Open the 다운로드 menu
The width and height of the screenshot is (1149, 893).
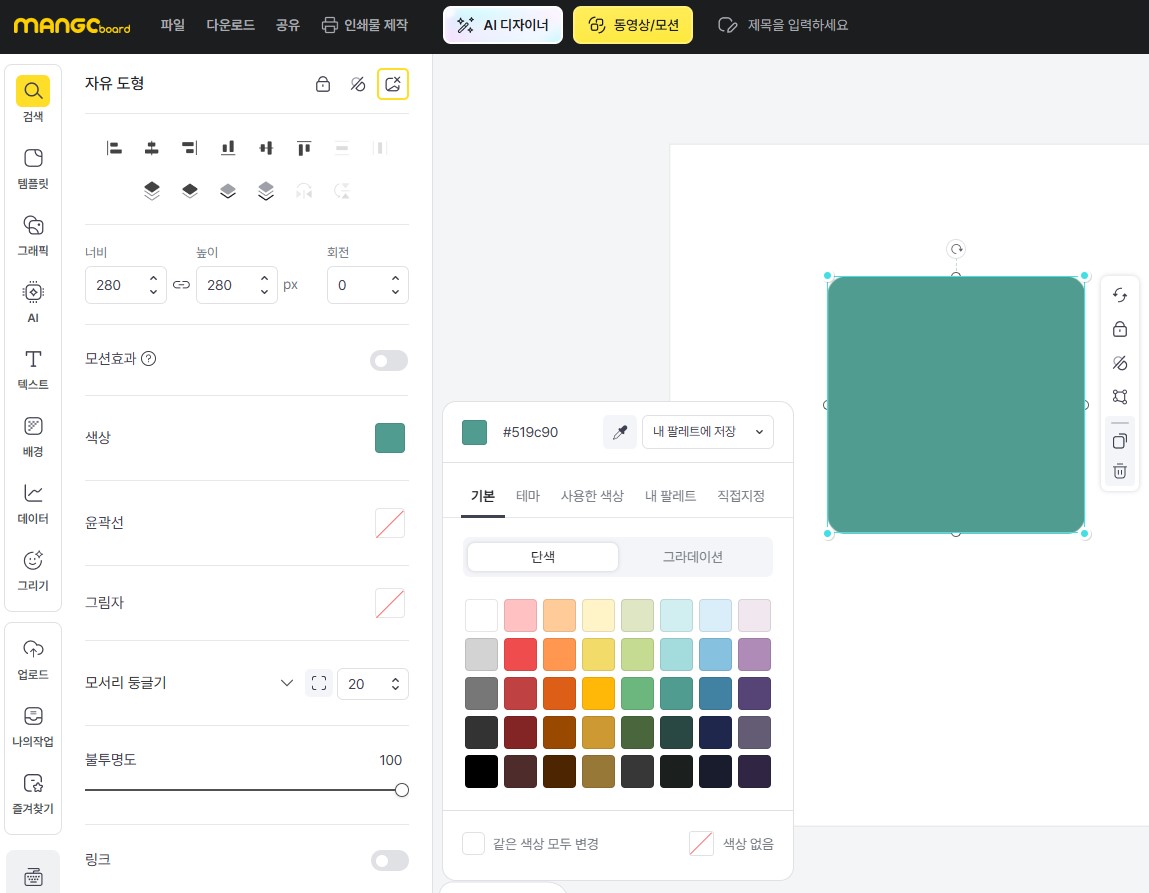(x=230, y=25)
